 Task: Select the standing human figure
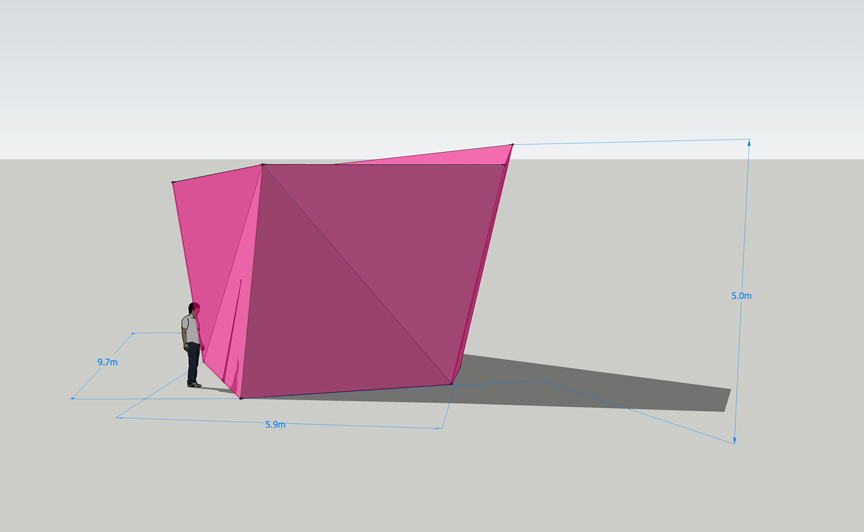(192, 345)
